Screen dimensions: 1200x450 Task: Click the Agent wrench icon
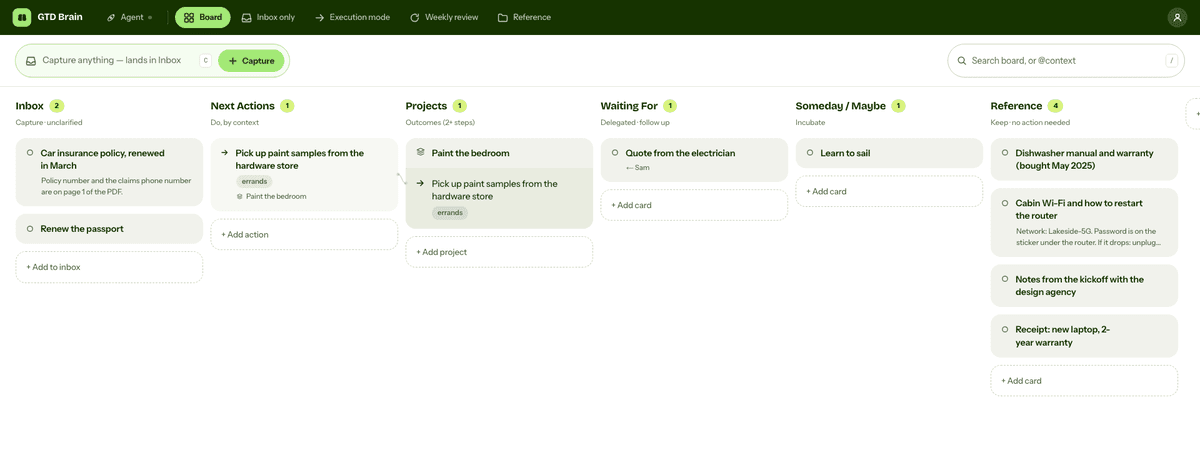[111, 17]
